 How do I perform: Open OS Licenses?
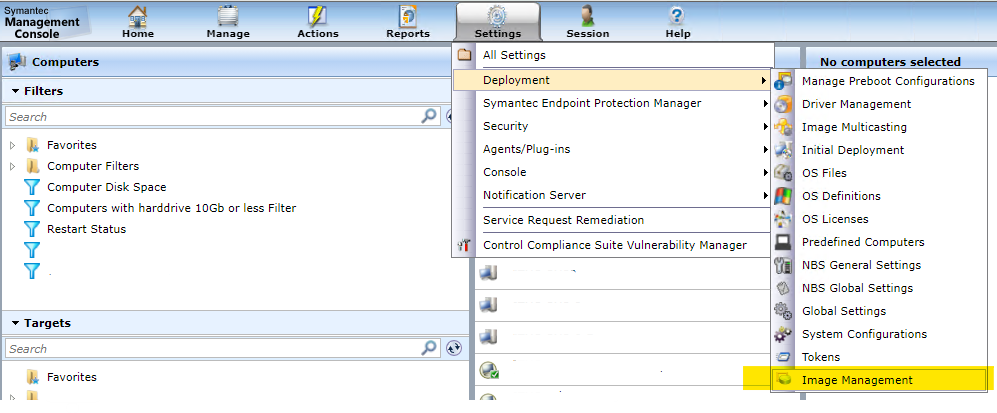(835, 219)
